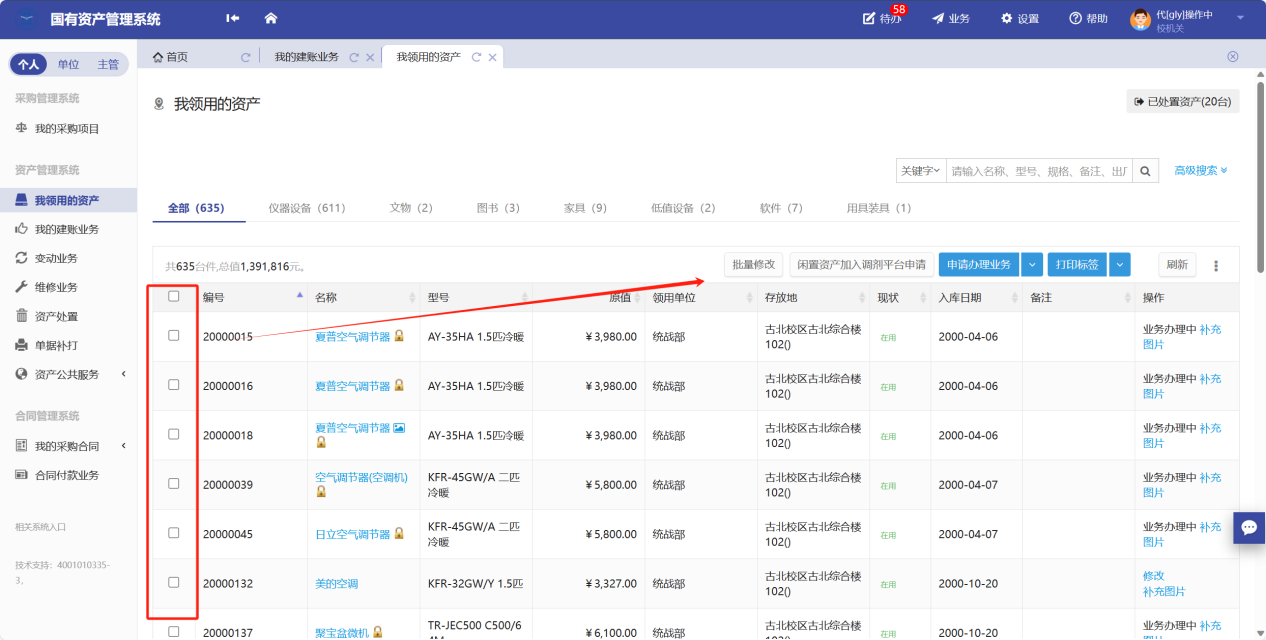Screen dimensions: 1266x640
Task: Click the keyword search input field
Action: click(x=1039, y=171)
